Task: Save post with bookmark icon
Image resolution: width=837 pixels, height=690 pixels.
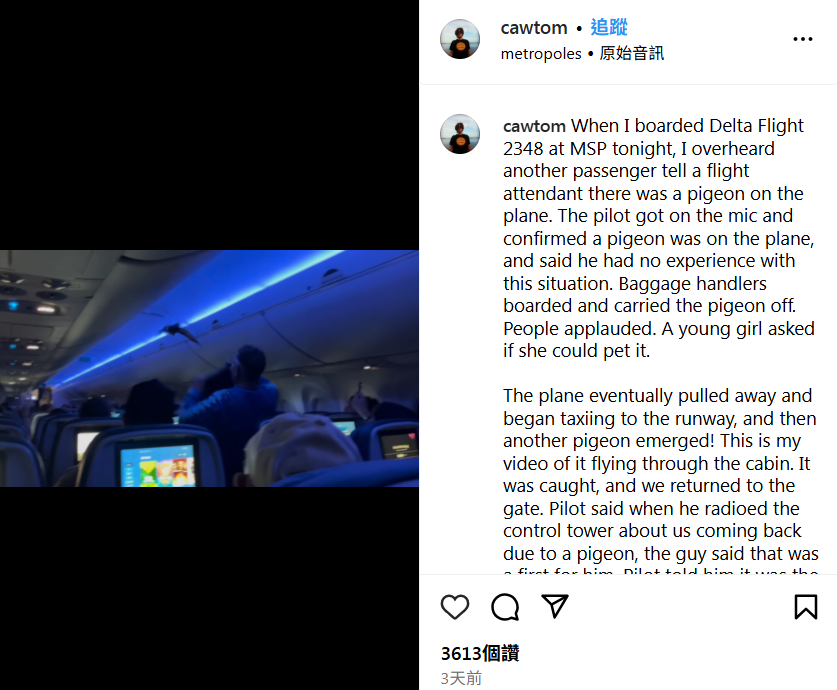Action: click(806, 607)
